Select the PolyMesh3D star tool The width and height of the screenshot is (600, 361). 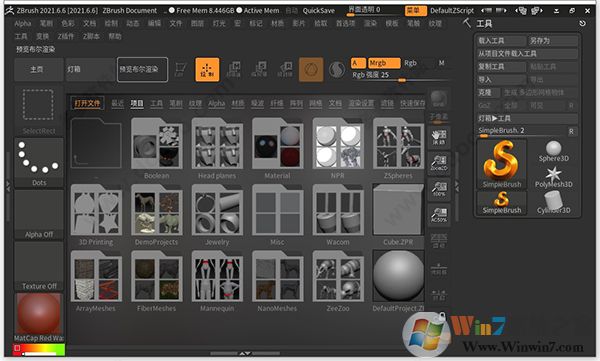[553, 177]
